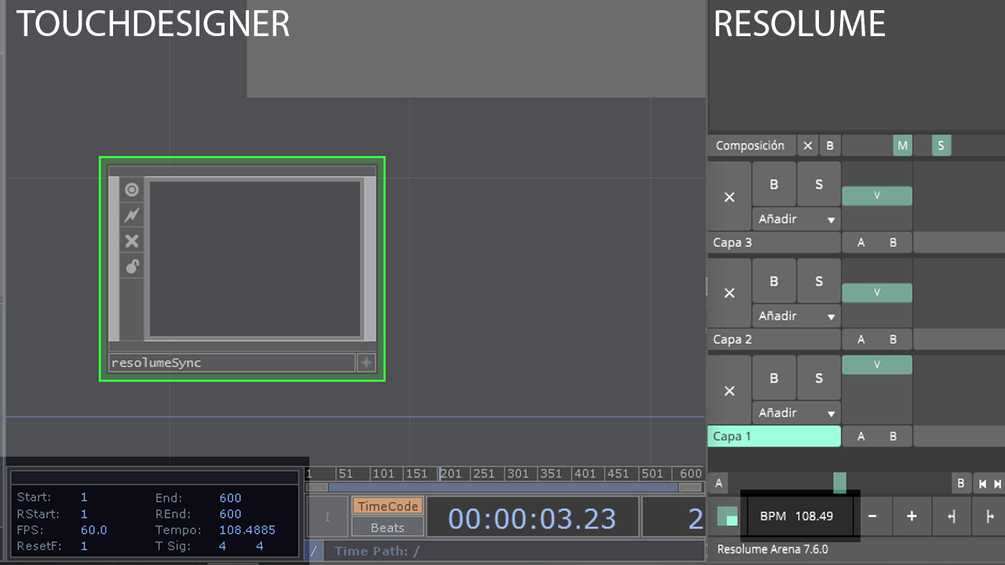Increase the BPM with the plus button
Image resolution: width=1005 pixels, height=565 pixels.
click(911, 516)
